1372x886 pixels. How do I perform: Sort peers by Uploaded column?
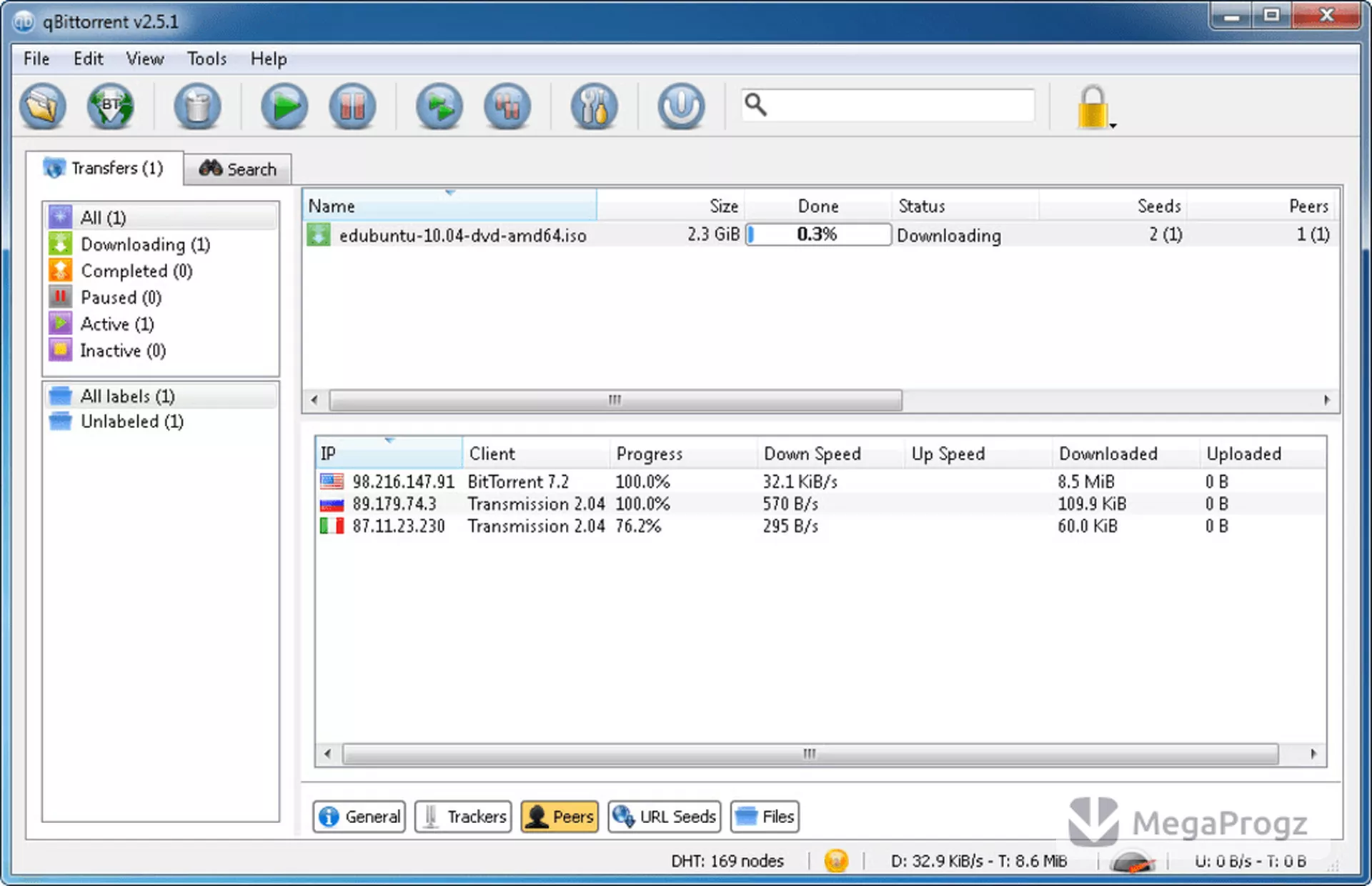[x=1263, y=454]
